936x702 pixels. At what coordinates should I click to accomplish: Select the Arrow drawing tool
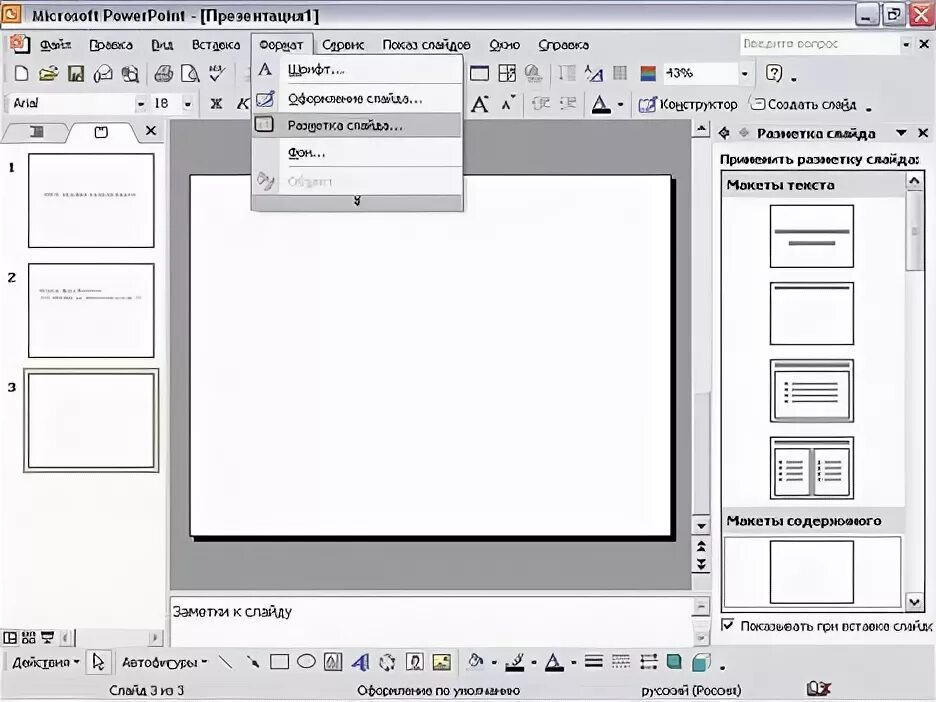(253, 661)
